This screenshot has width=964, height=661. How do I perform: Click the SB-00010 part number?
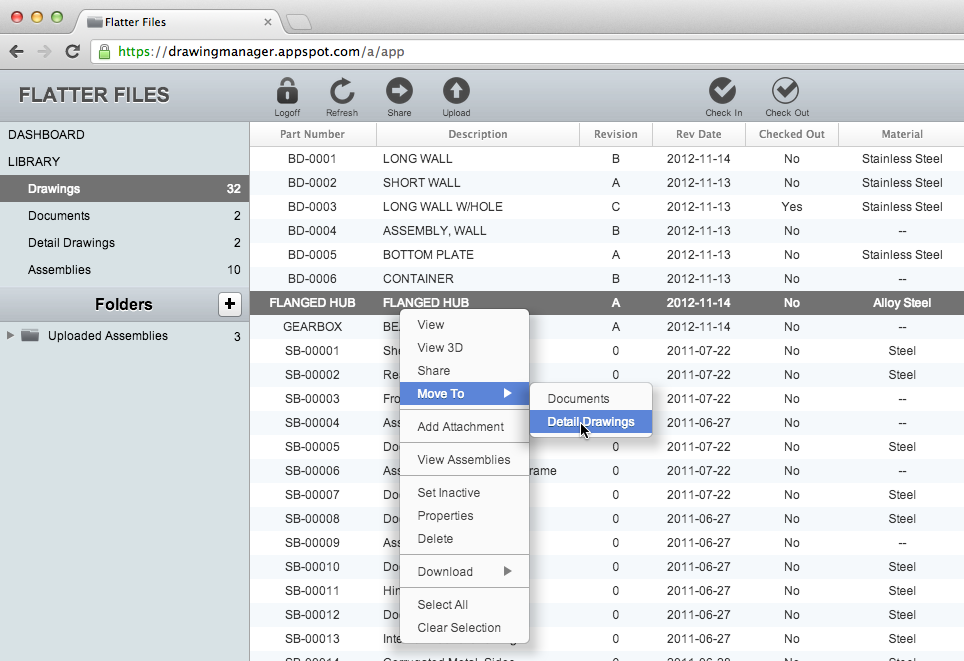click(312, 566)
